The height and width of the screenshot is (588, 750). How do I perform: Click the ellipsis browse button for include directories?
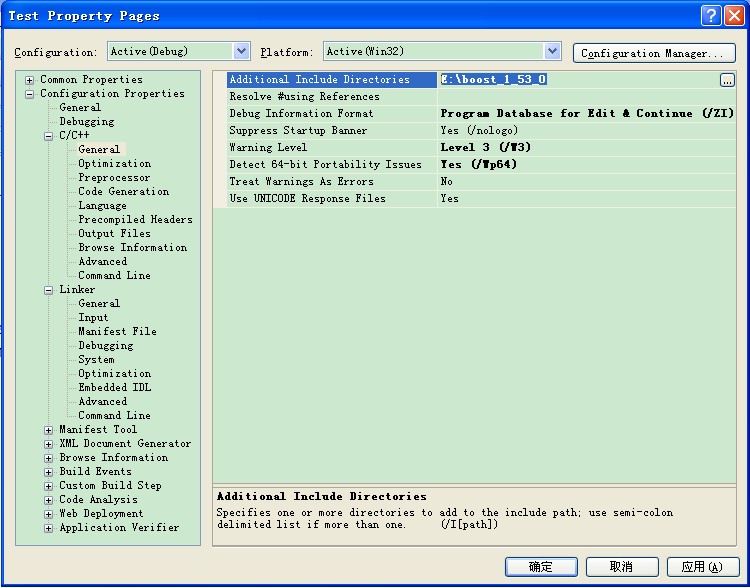click(727, 80)
